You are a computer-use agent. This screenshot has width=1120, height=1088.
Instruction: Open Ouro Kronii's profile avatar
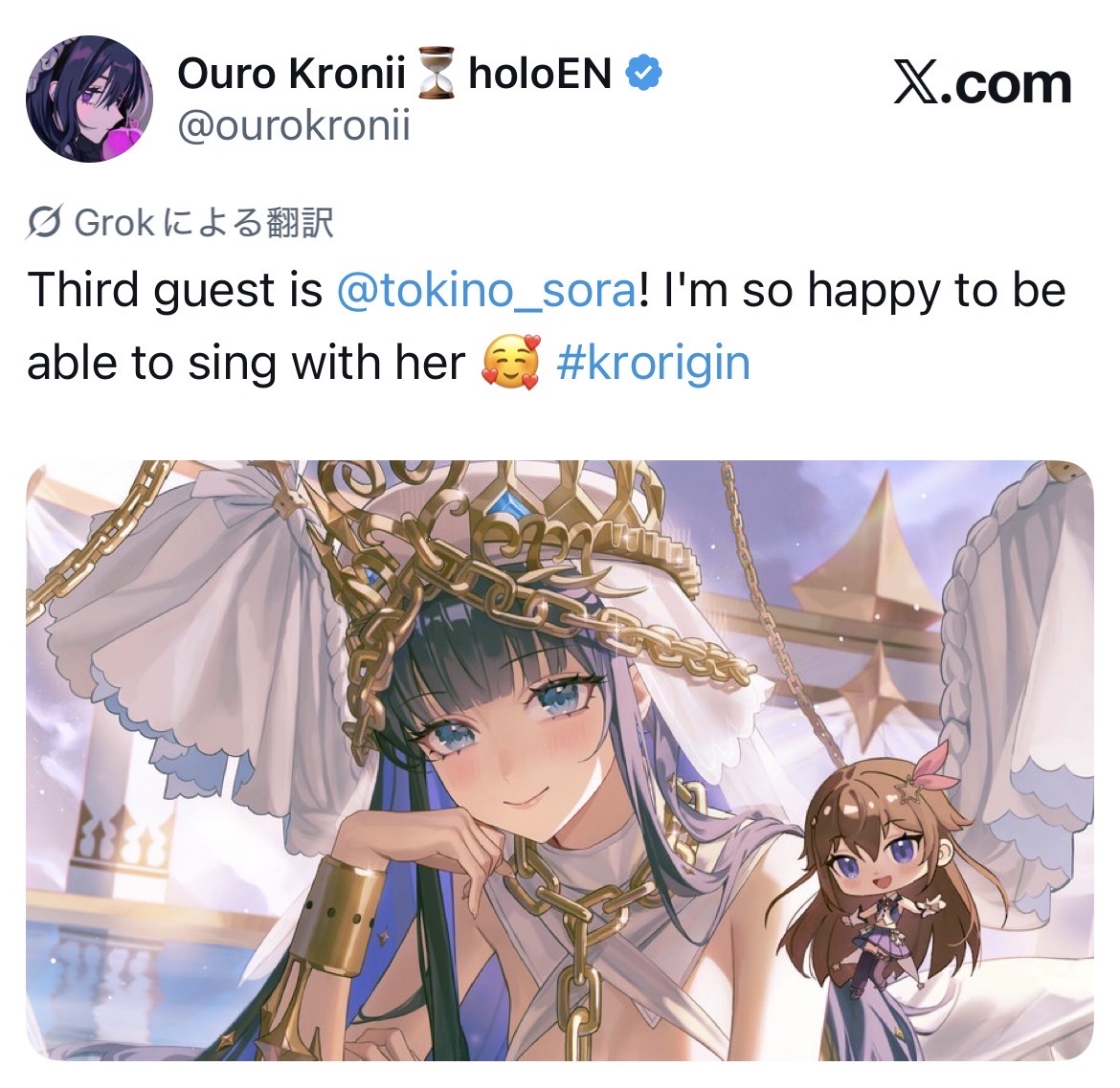[89, 100]
